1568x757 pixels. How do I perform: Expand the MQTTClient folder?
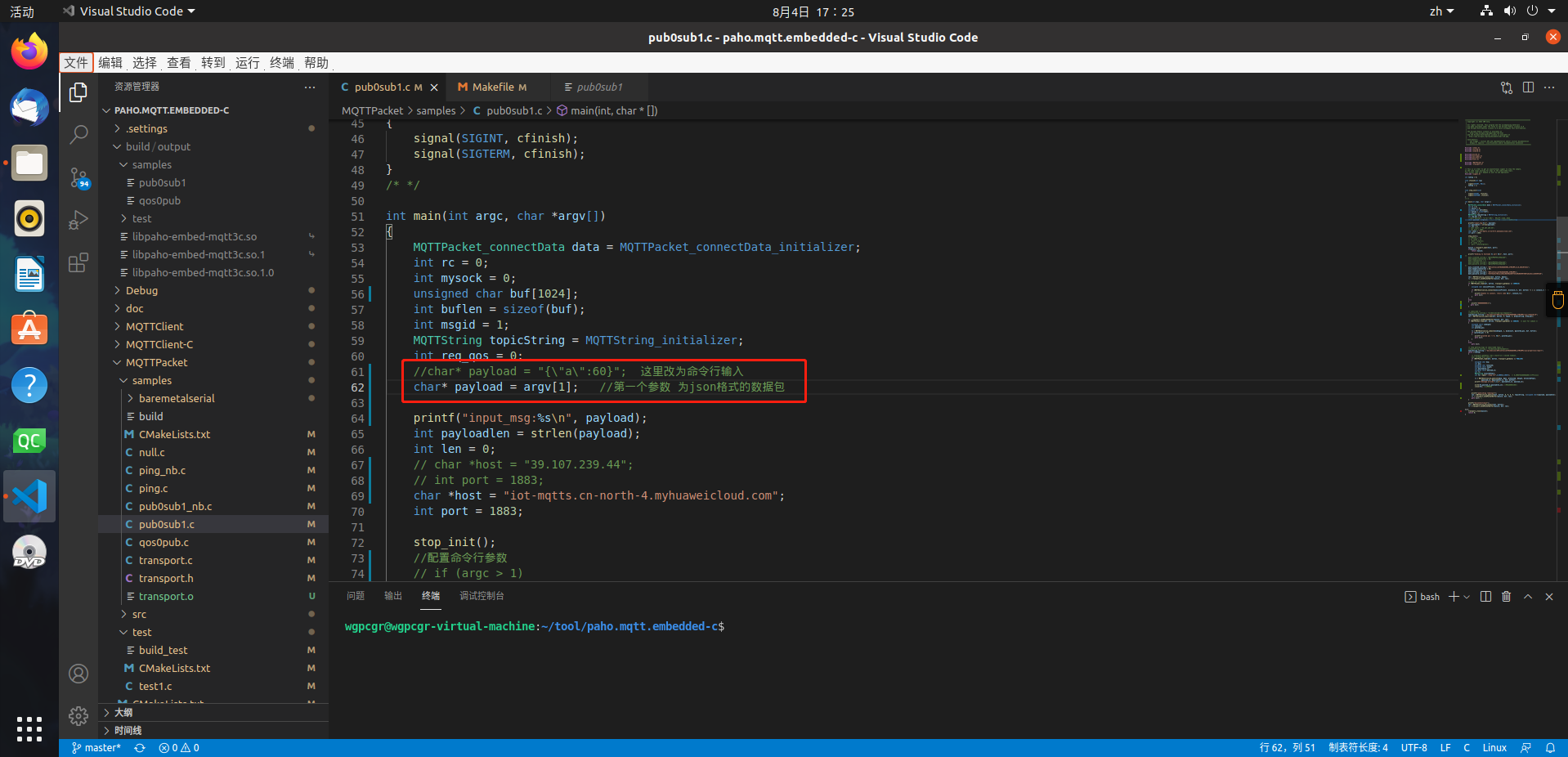[214, 326]
